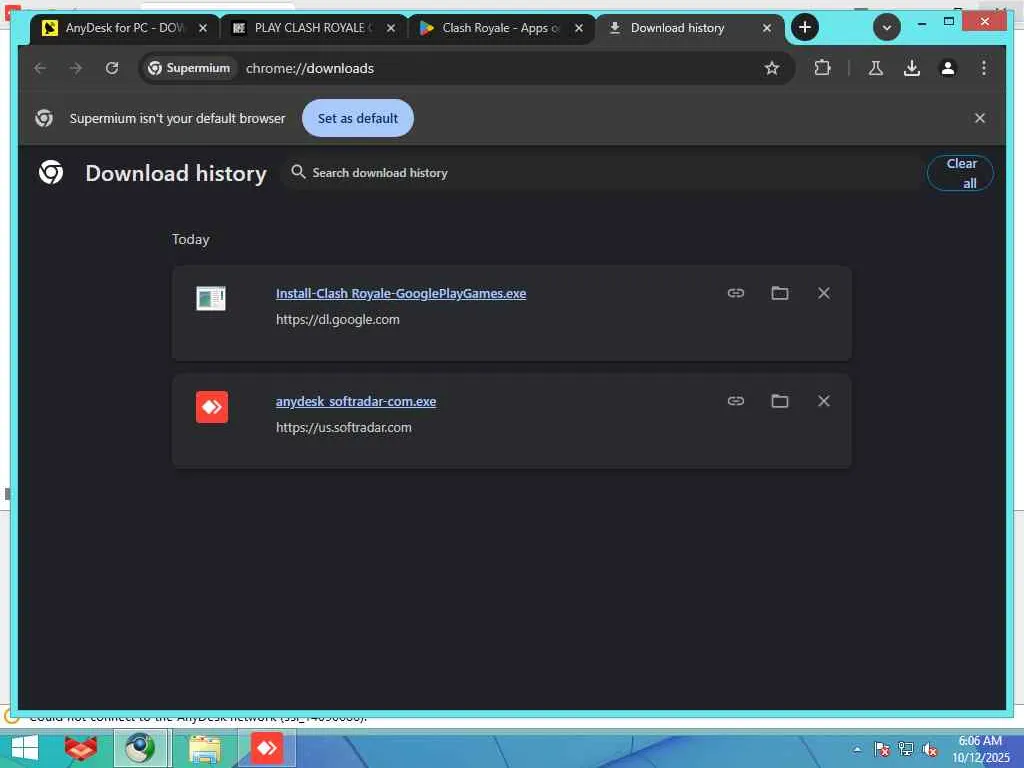Open the three-dot browser menu
Screen dimensions: 1024x768
coord(984,68)
